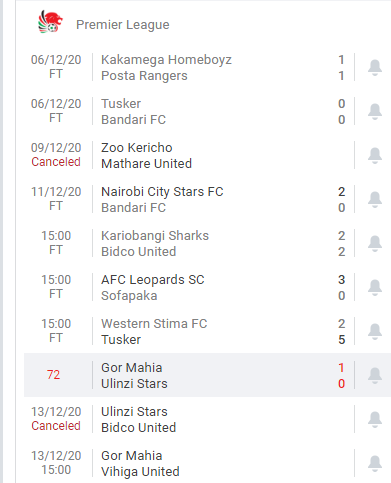391x483 pixels.
Task: Enable alerts for Kariobangi Sharks vs Bidco United
Action: (x=375, y=243)
